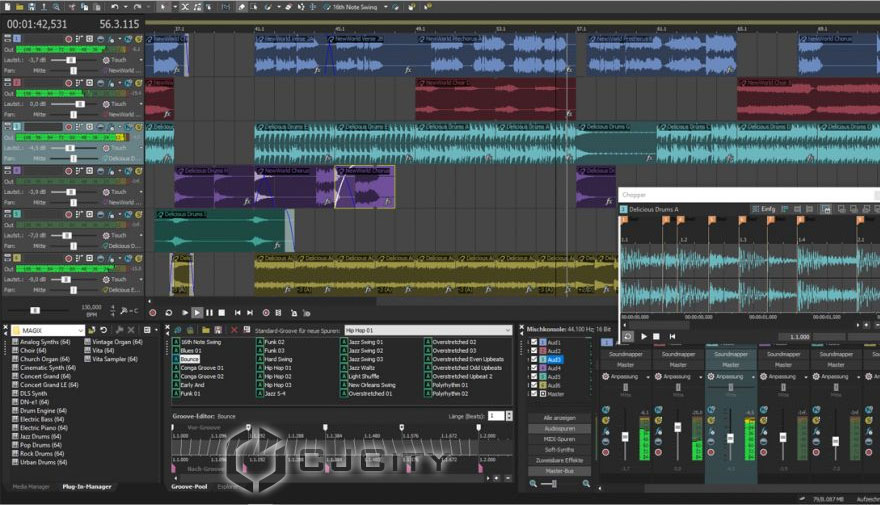Click red delete X icon in Groove-Pool toolbar
880x505 pixels.
(235, 329)
